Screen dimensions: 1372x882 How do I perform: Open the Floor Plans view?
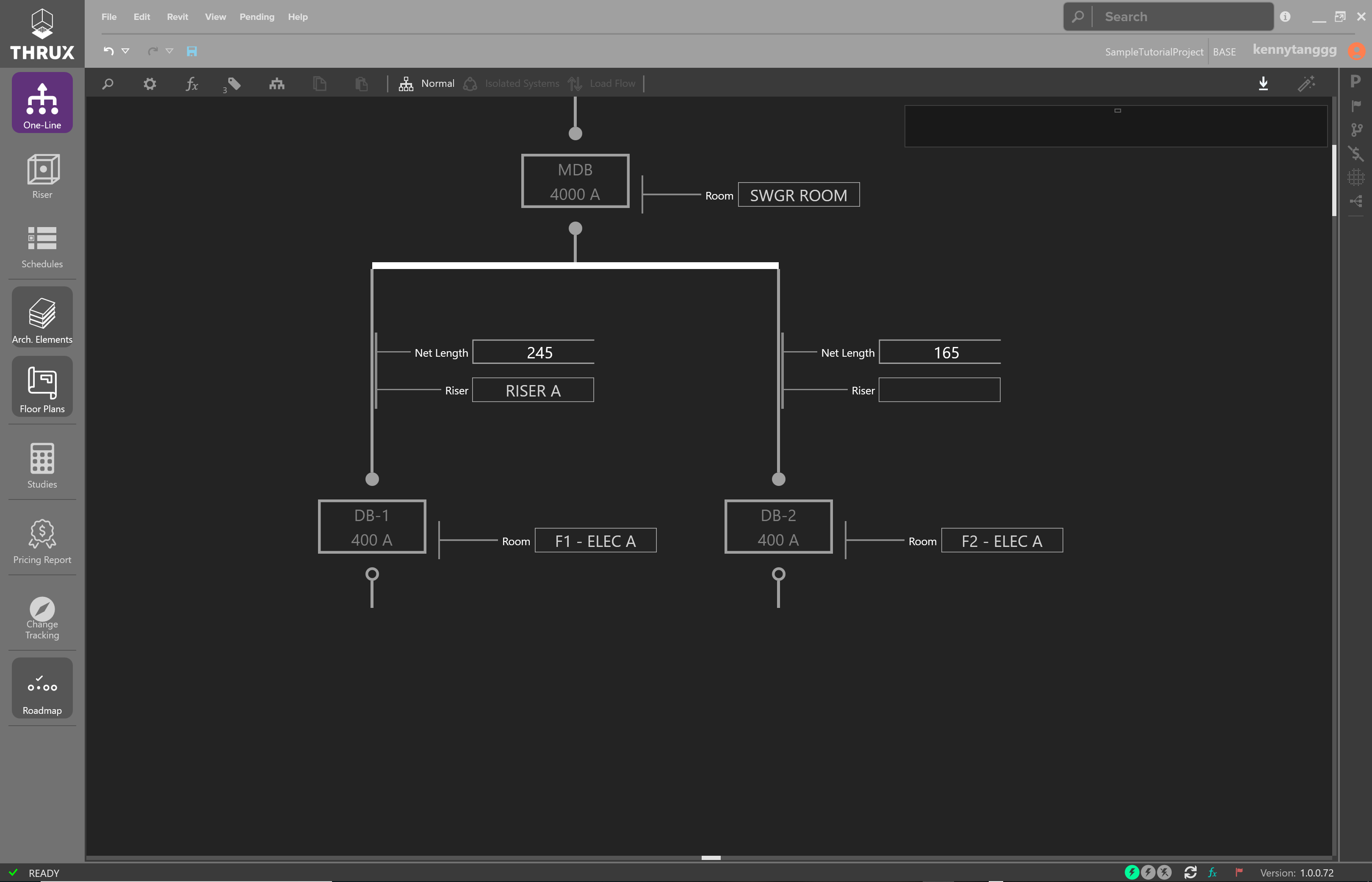[42, 387]
